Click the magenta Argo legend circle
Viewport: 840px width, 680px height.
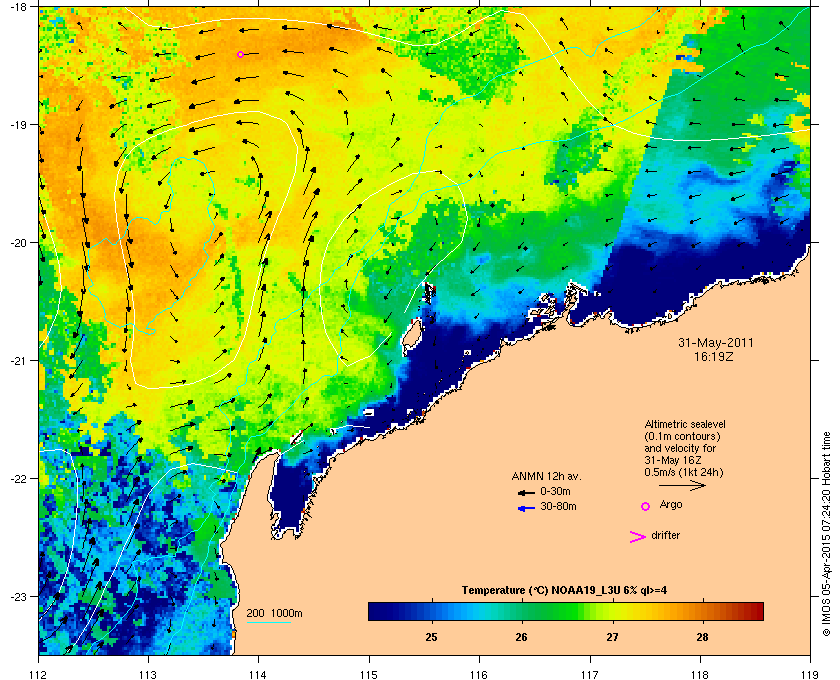click(x=645, y=506)
